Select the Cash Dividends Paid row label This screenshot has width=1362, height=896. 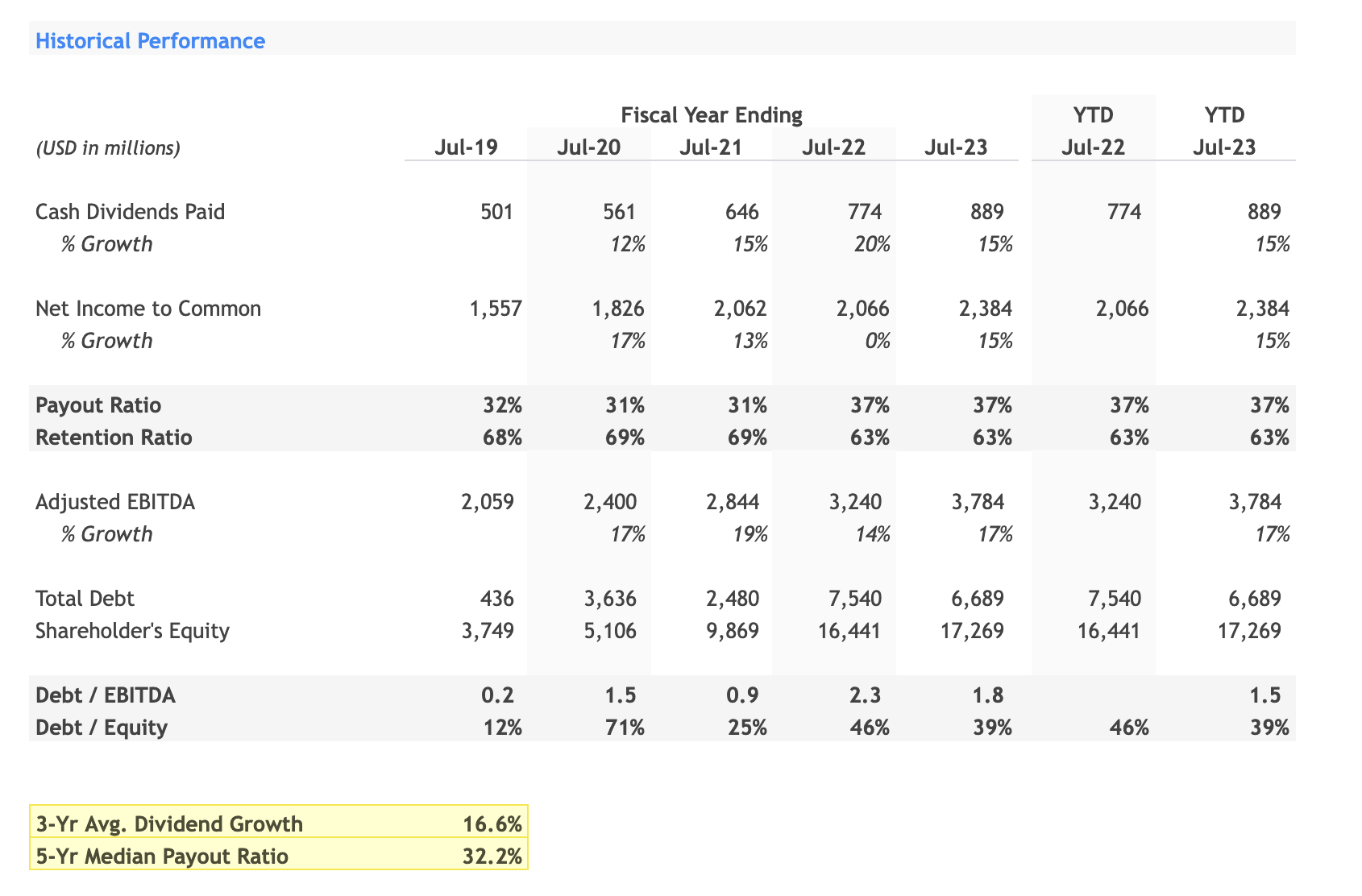click(130, 212)
